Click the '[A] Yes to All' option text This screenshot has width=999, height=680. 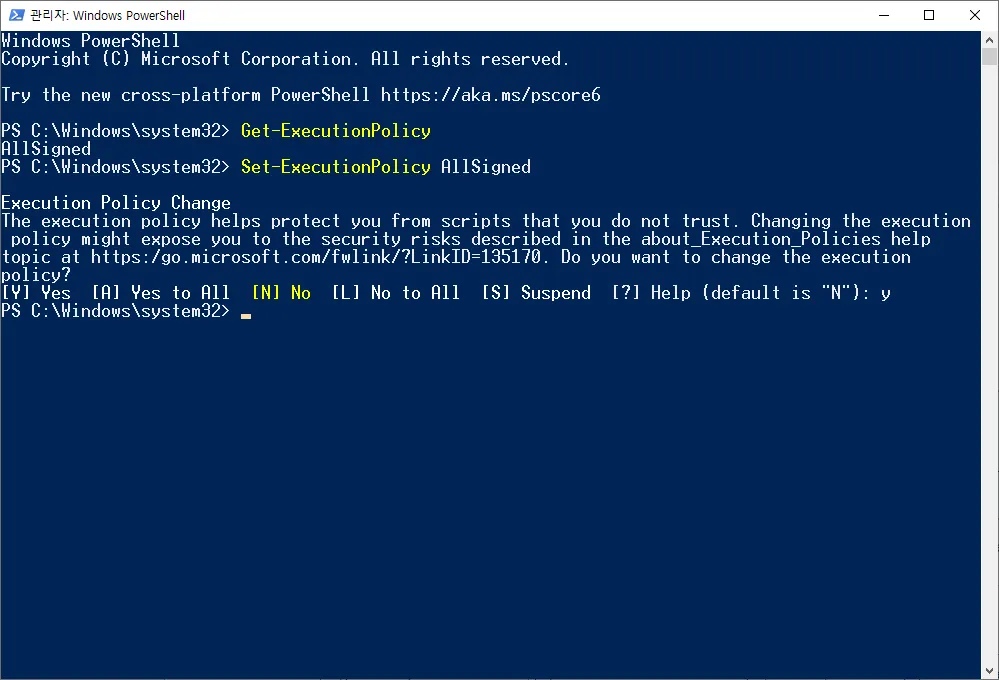pos(161,293)
